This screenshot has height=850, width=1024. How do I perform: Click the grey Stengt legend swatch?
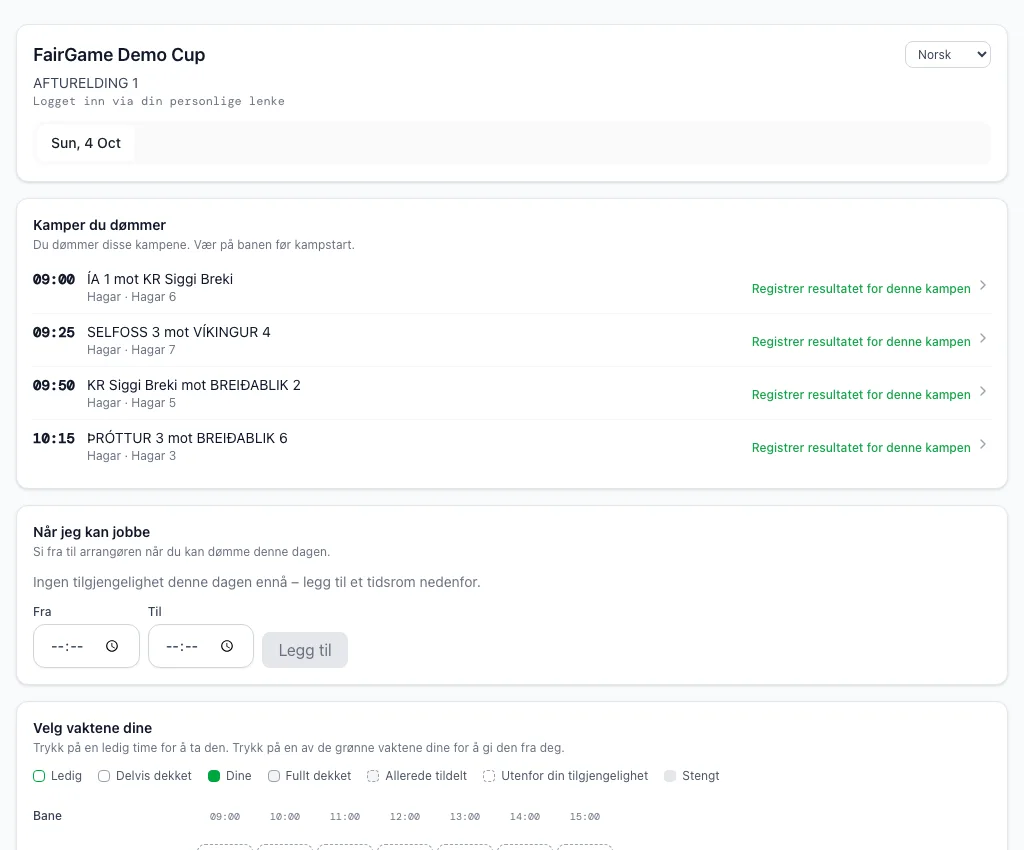coord(670,776)
